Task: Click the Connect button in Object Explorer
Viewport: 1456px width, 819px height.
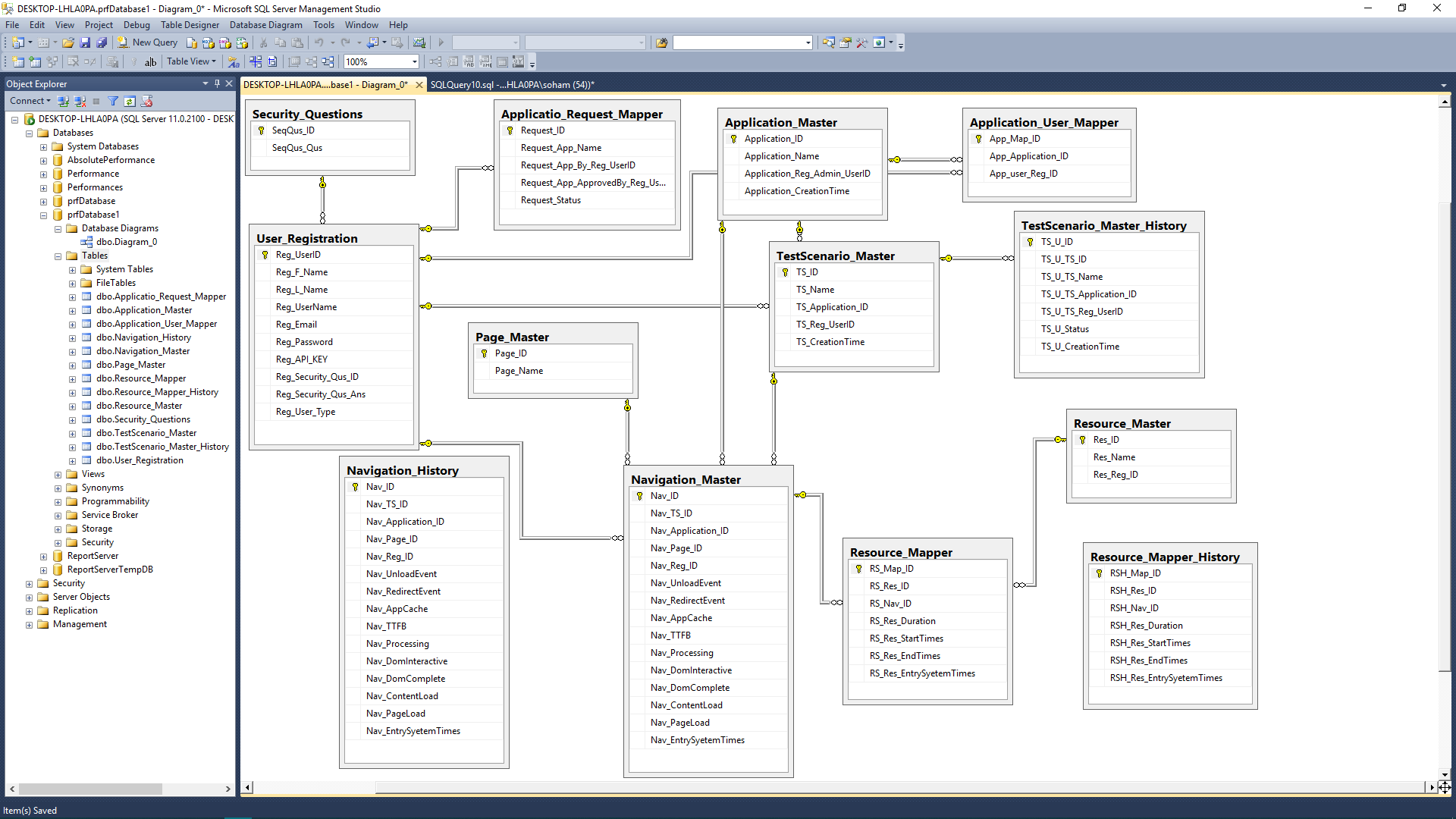Action: point(30,102)
